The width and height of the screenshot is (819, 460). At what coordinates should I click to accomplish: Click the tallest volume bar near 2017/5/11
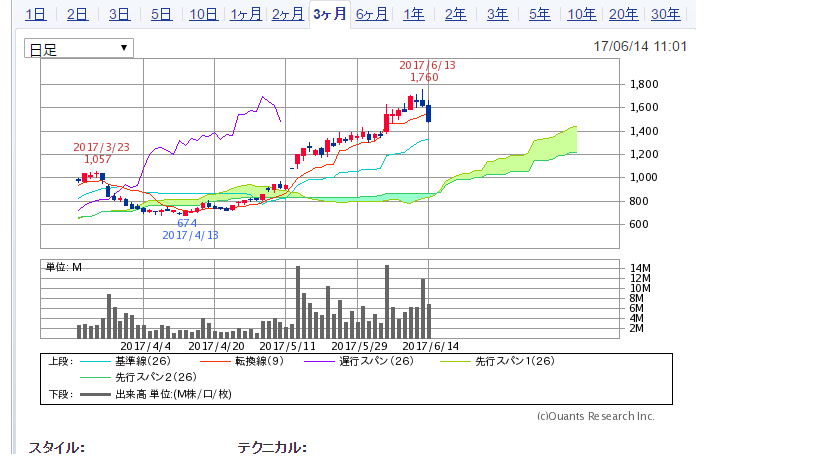click(298, 302)
